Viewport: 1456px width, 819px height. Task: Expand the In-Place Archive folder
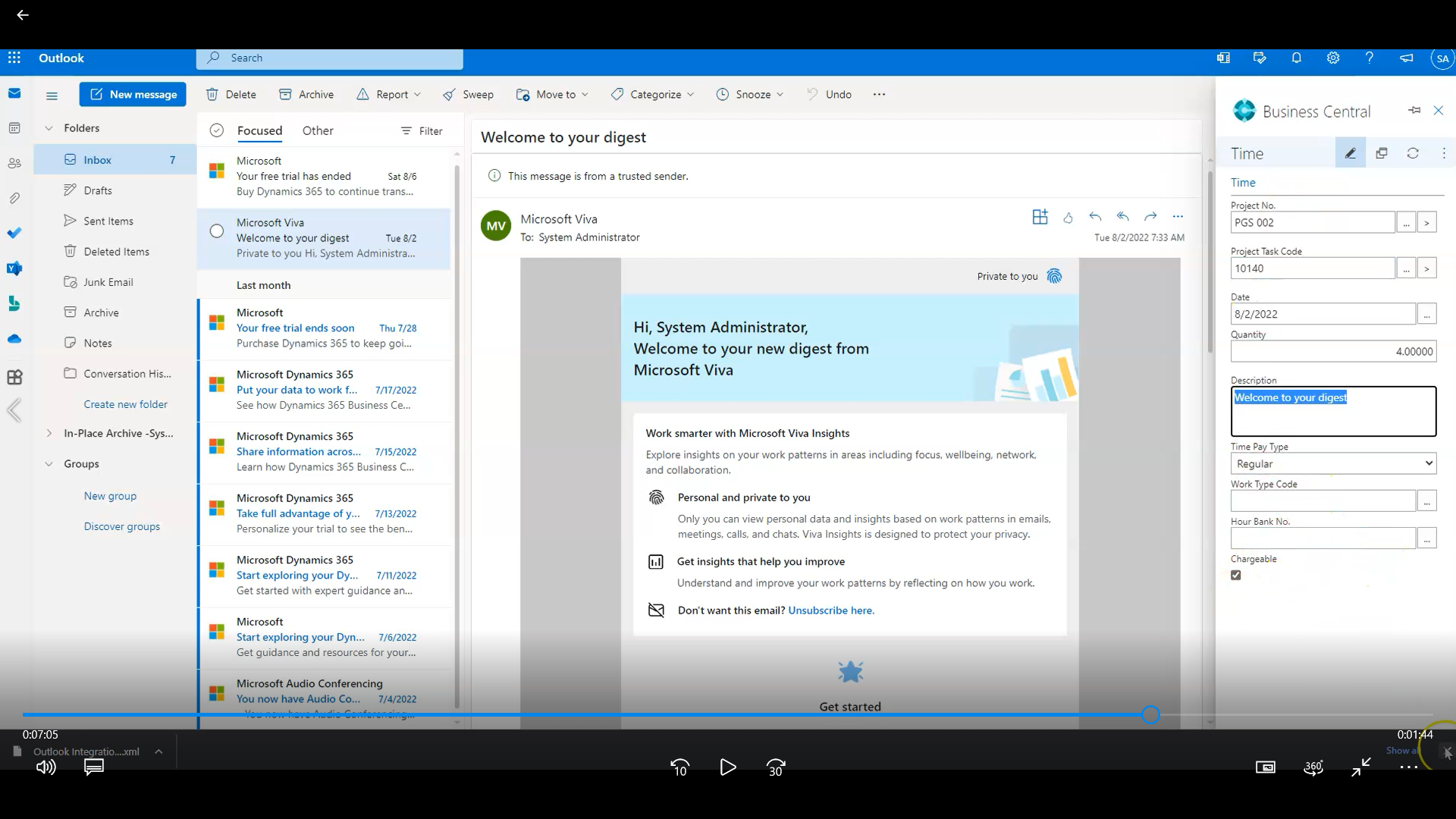tap(49, 434)
